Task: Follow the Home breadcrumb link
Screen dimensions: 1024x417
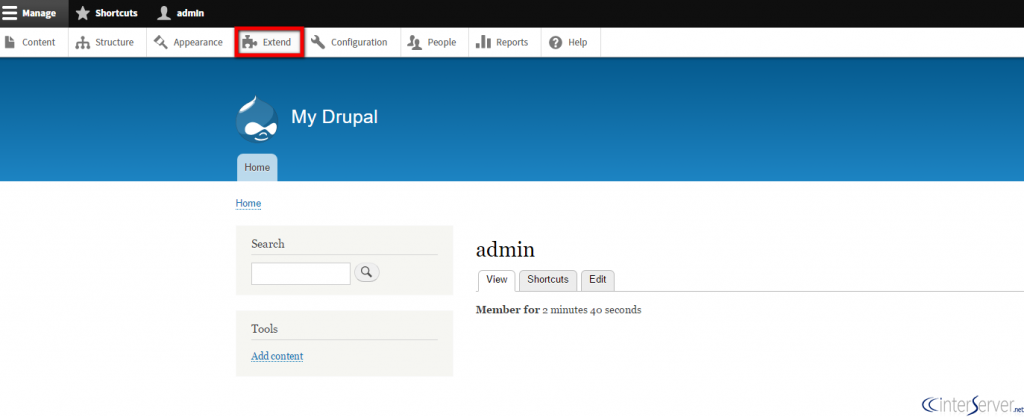Action: tap(248, 204)
